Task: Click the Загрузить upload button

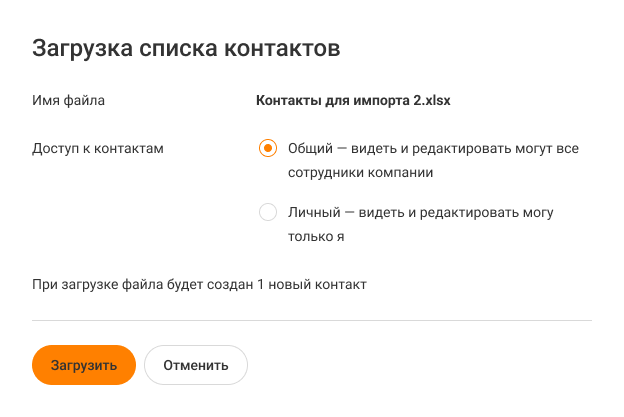Action: click(x=84, y=365)
